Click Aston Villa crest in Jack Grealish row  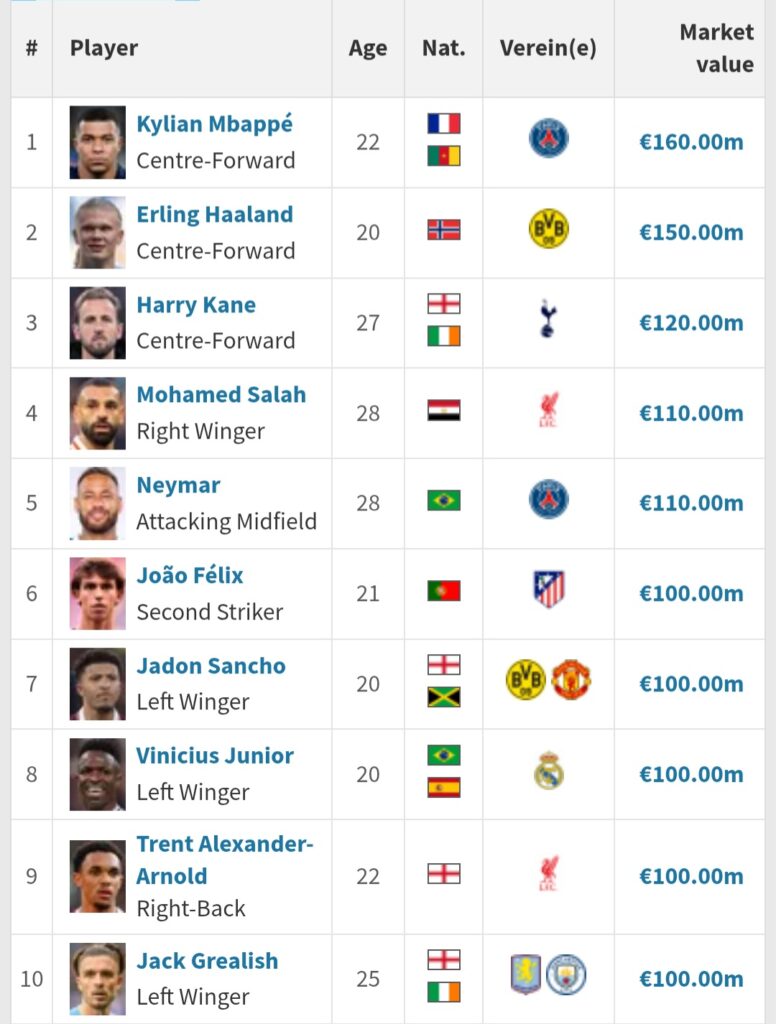point(526,974)
